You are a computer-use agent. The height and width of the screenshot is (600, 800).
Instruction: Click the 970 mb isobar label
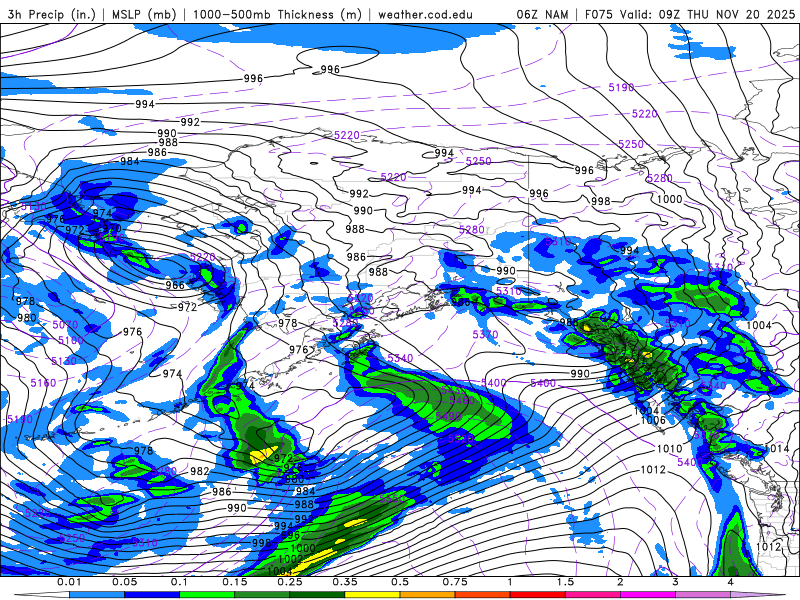click(x=112, y=228)
